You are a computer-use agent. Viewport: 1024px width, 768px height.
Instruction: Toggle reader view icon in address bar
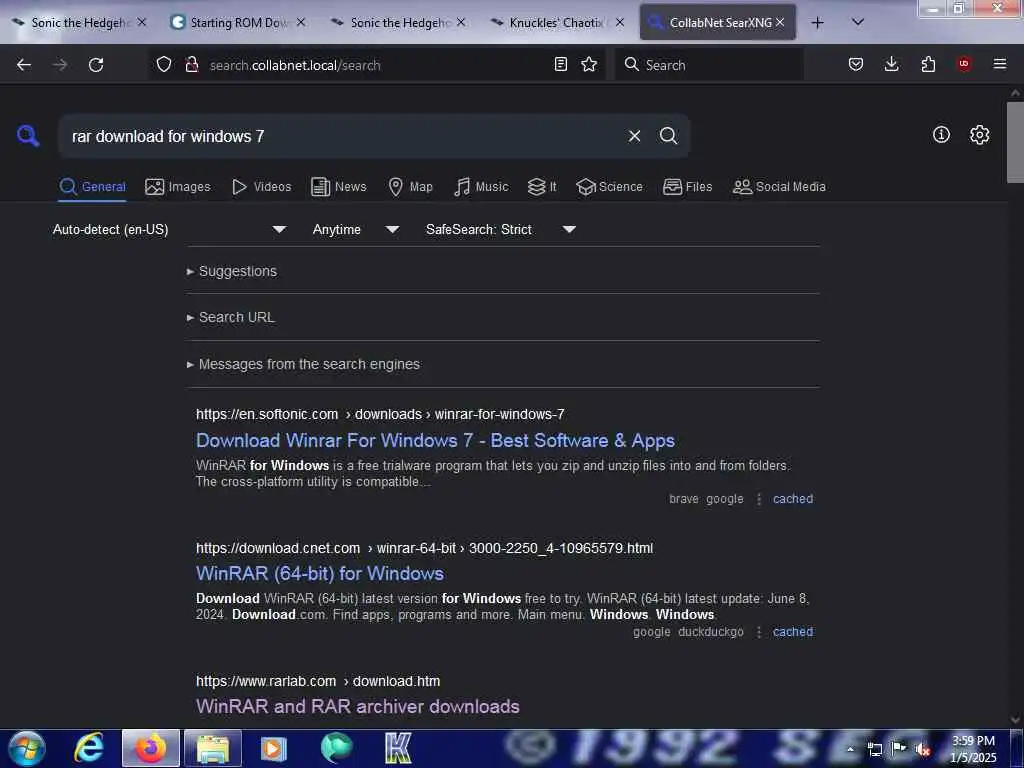(560, 64)
